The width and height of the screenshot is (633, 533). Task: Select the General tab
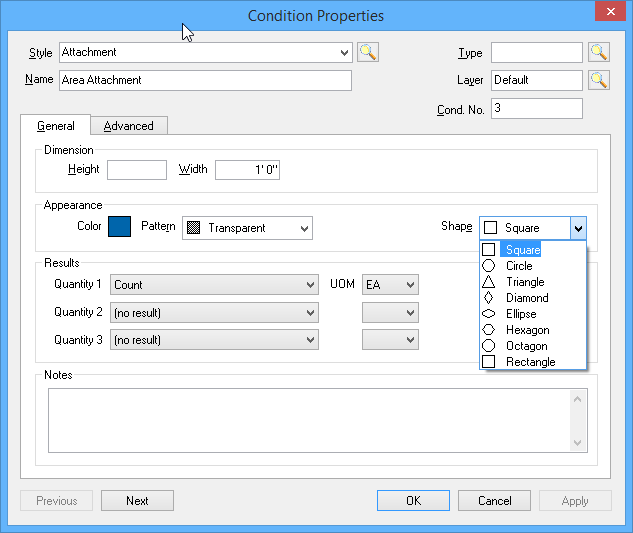pos(56,126)
